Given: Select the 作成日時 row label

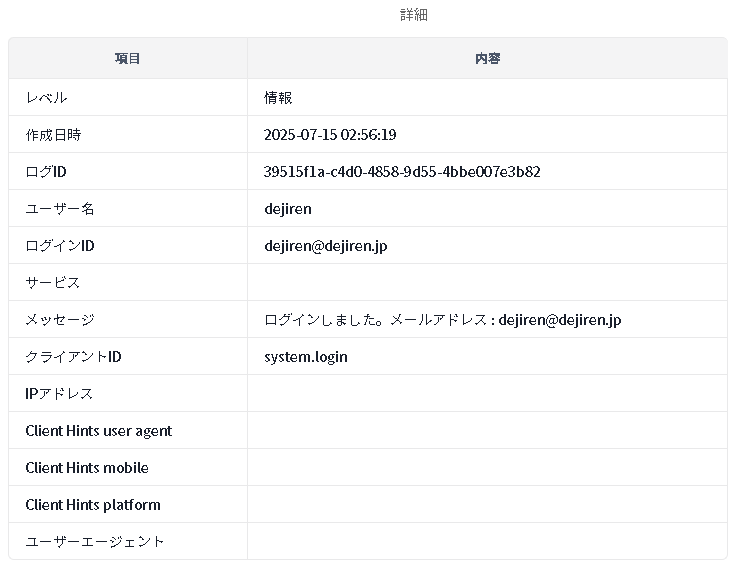Looking at the screenshot, I should (x=53, y=135).
